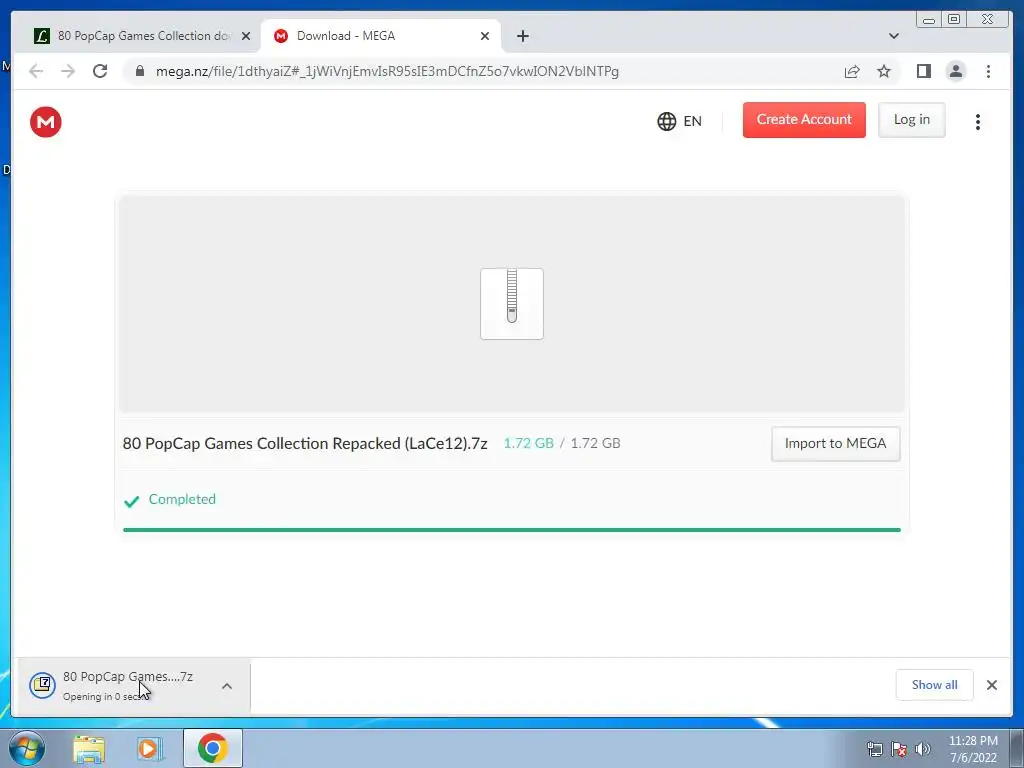Open Chrome customize menu dots

tap(988, 71)
